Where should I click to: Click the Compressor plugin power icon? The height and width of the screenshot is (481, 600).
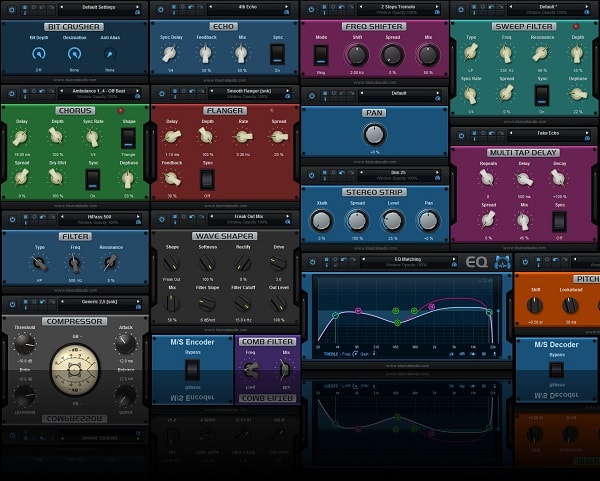(13, 305)
